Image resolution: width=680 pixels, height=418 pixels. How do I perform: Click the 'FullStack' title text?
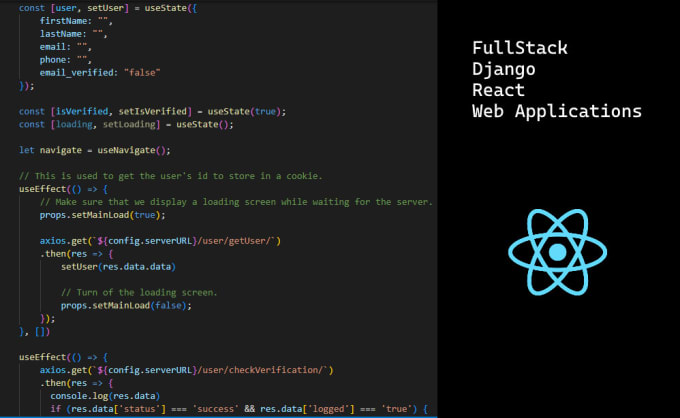tap(520, 48)
